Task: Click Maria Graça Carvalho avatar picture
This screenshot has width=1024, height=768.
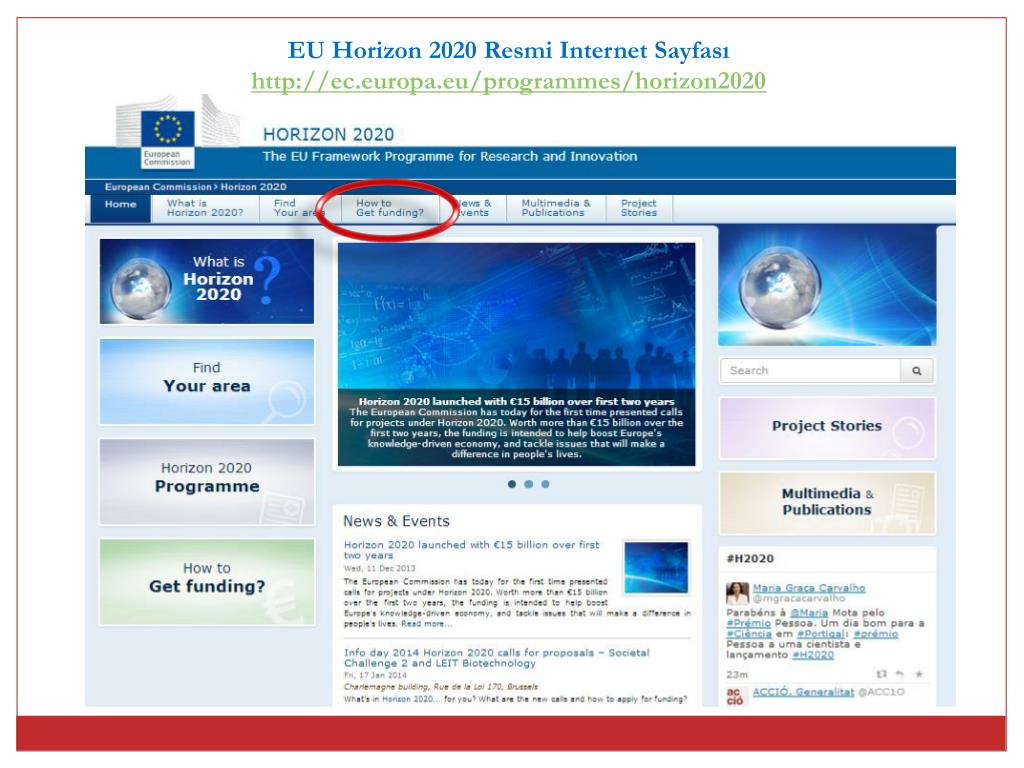Action: point(737,593)
